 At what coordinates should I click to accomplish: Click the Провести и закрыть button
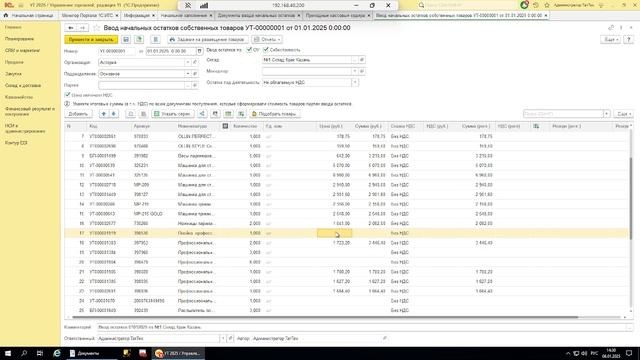coord(91,40)
